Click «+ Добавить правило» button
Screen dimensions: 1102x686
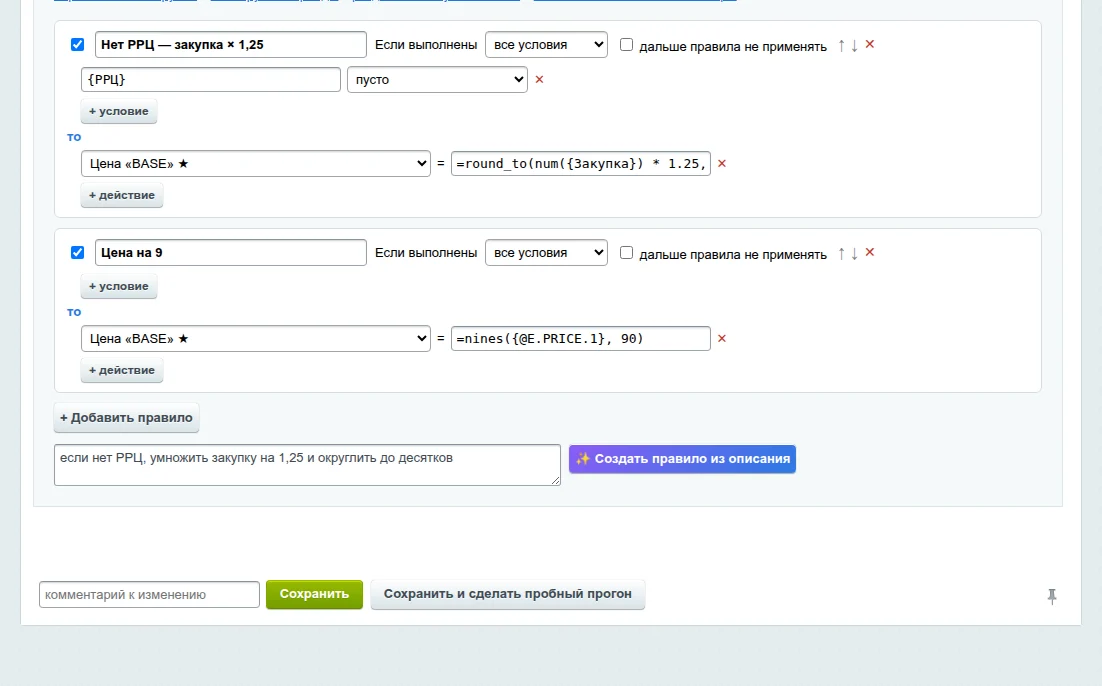click(127, 418)
